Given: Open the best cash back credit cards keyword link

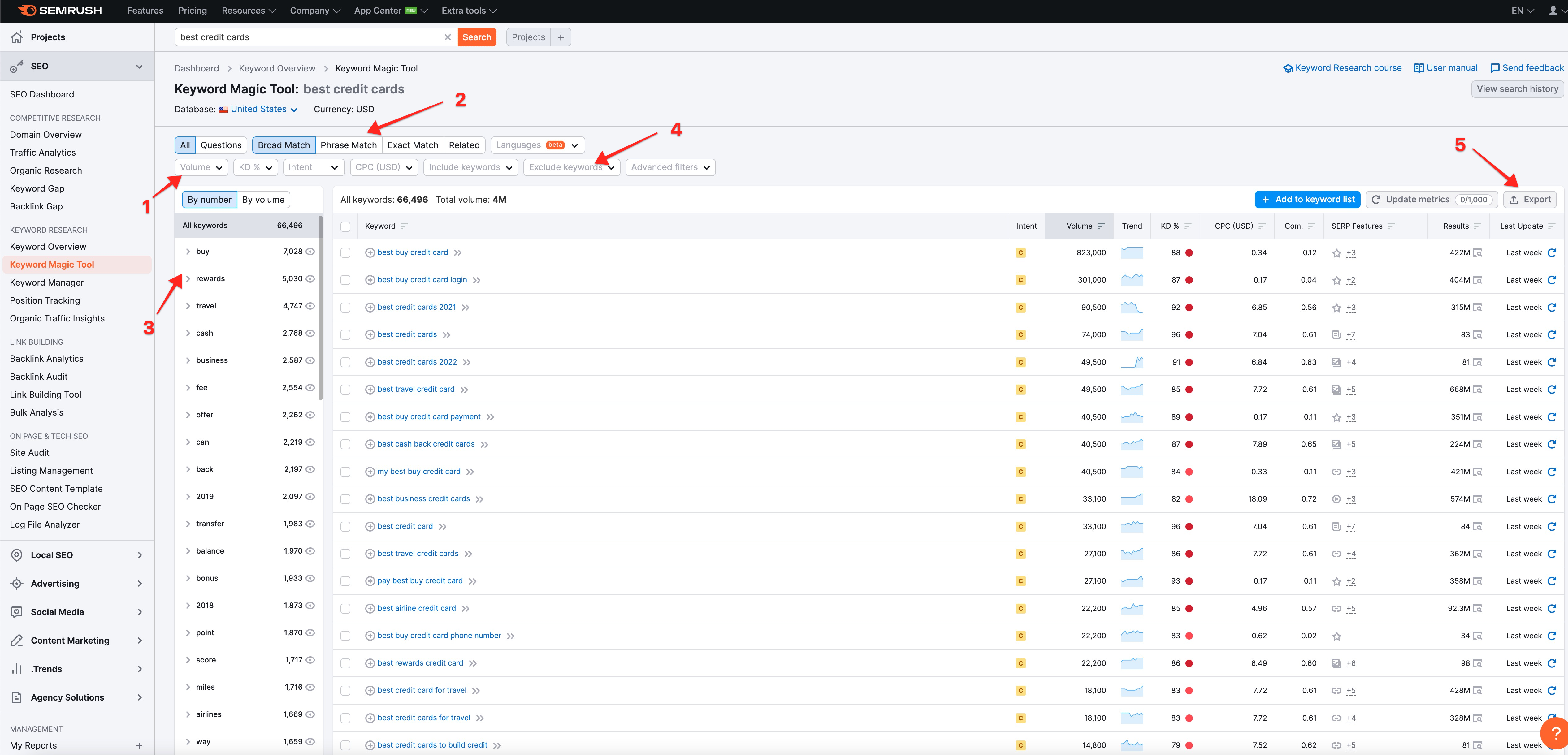Looking at the screenshot, I should (x=426, y=444).
